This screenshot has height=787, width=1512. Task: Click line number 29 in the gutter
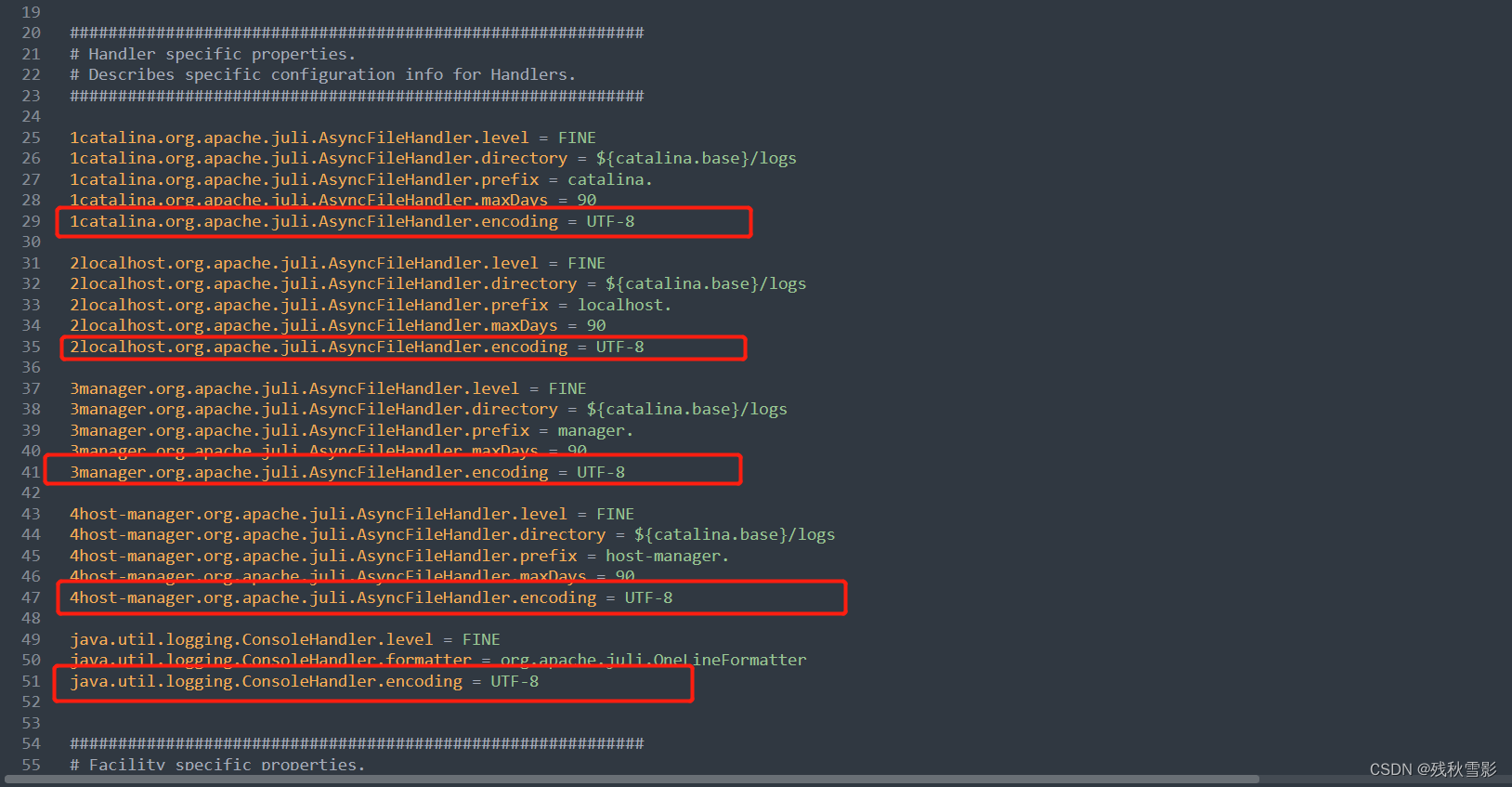32,221
